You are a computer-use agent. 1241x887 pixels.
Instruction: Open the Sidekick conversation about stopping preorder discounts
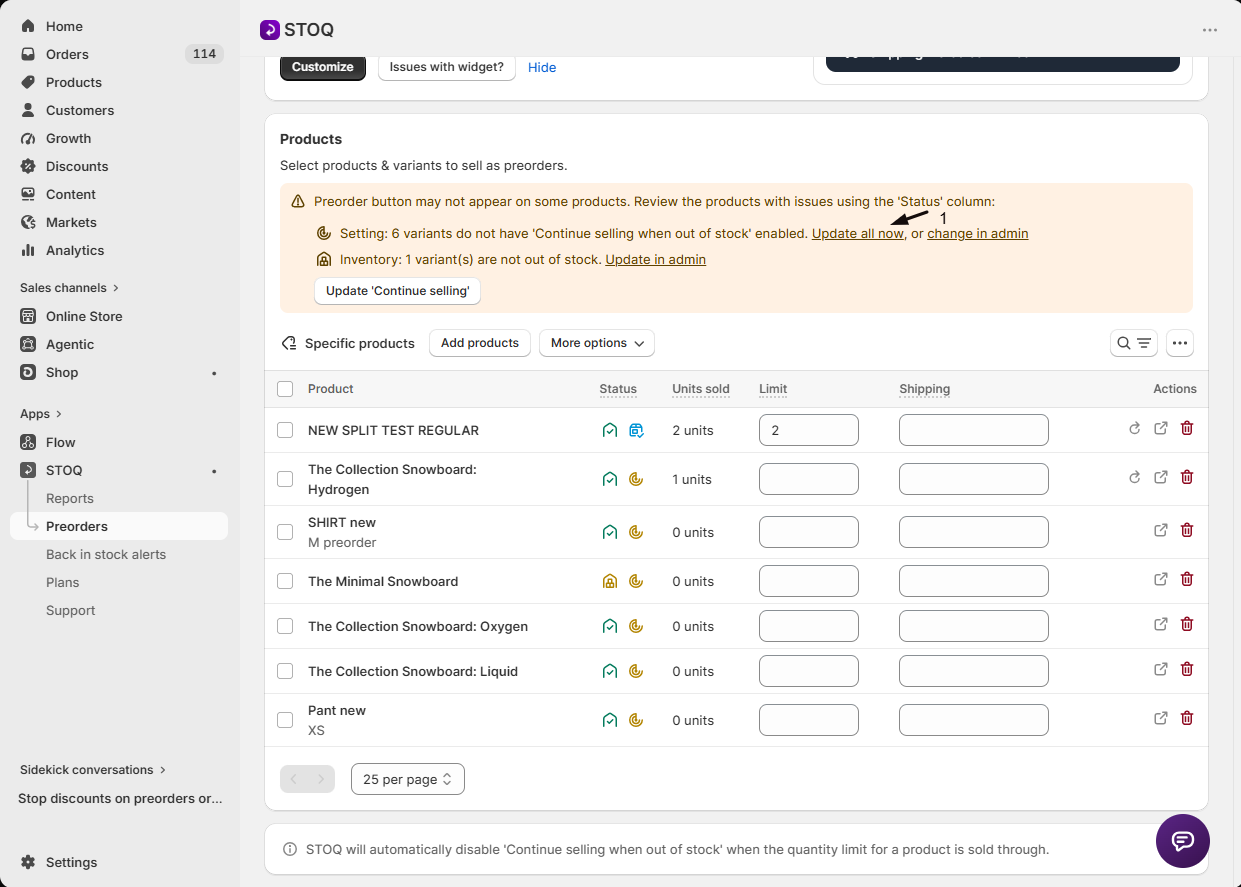(120, 798)
